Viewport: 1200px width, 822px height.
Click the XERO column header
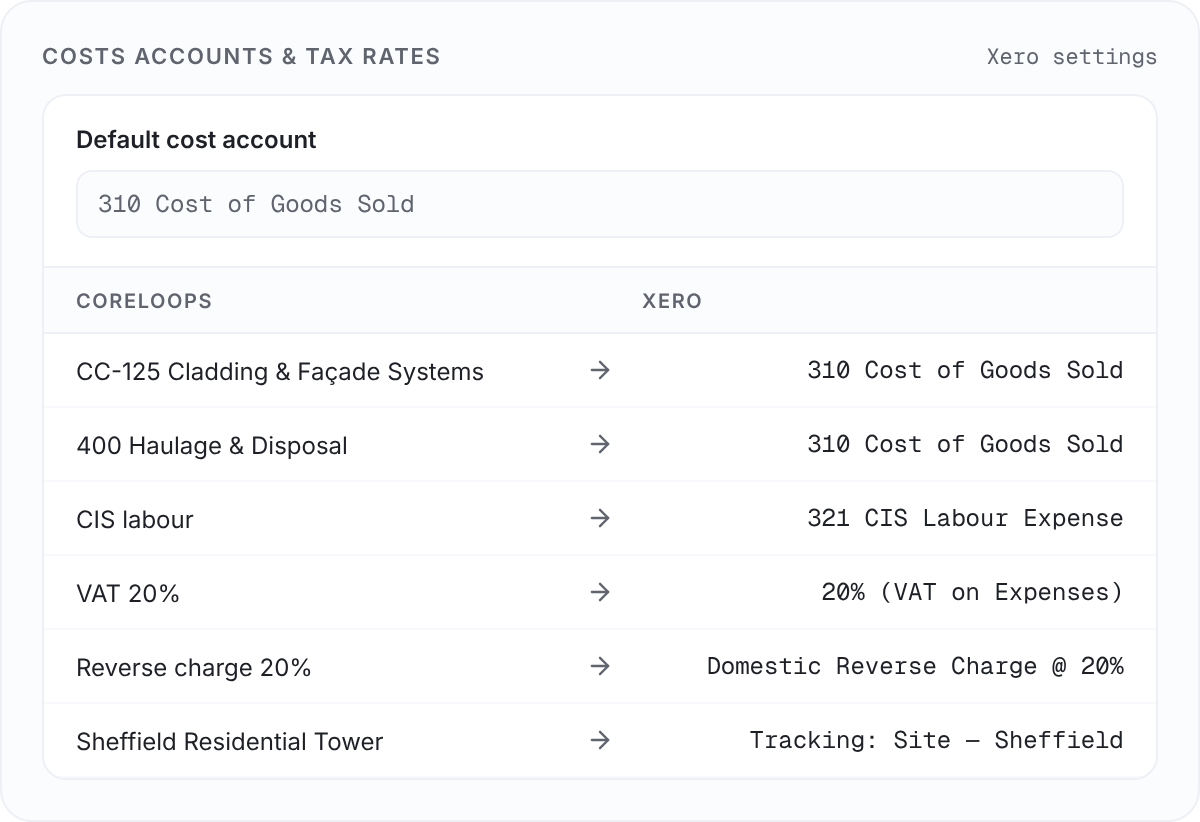tap(672, 301)
